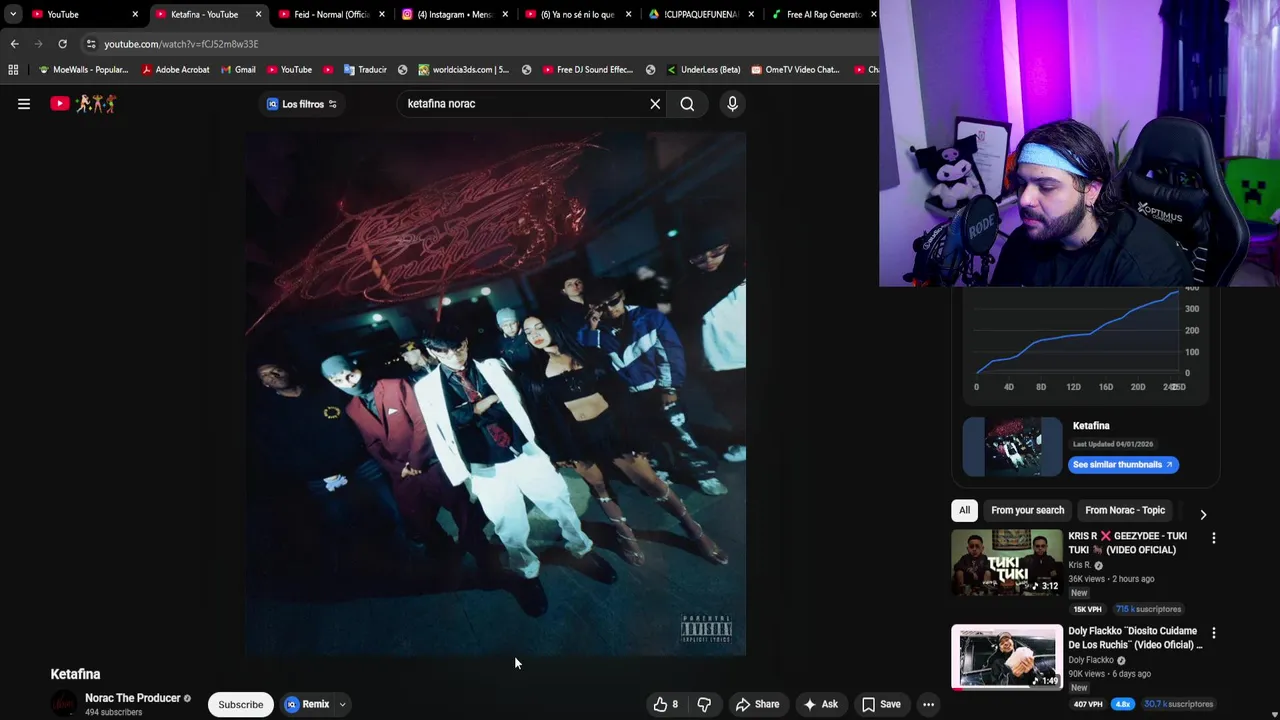Dislike the Ketafina video
This screenshot has width=1280, height=720.
tap(704, 704)
